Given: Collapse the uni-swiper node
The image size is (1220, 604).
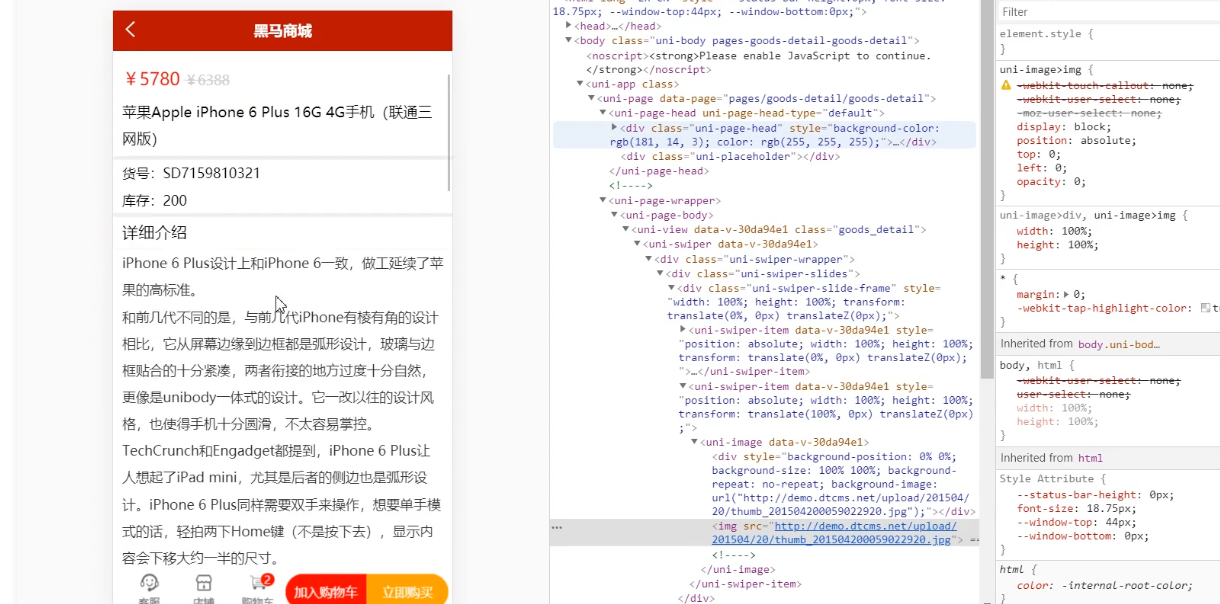Looking at the screenshot, I should 637,244.
